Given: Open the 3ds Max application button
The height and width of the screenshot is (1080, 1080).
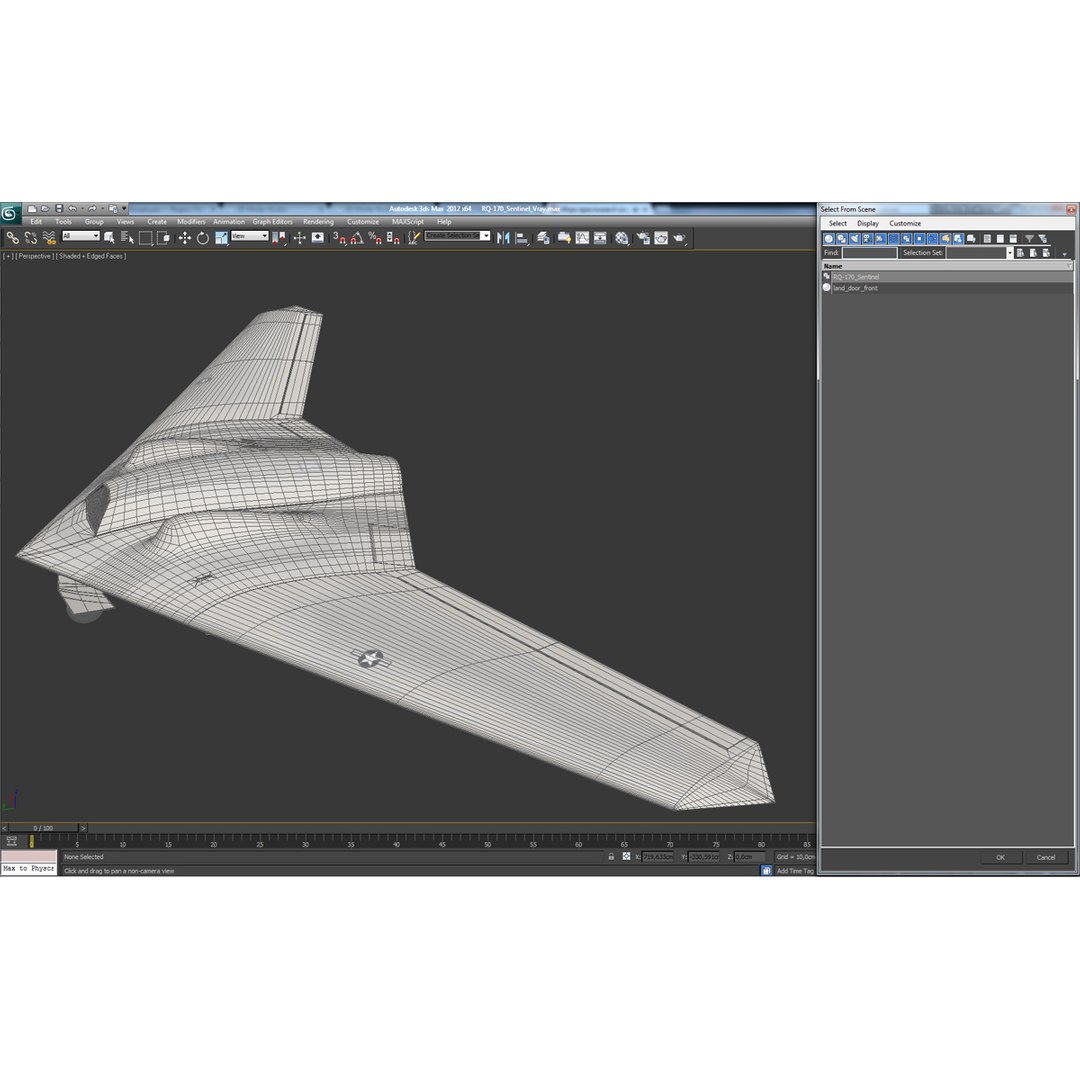Looking at the screenshot, I should (x=10, y=214).
